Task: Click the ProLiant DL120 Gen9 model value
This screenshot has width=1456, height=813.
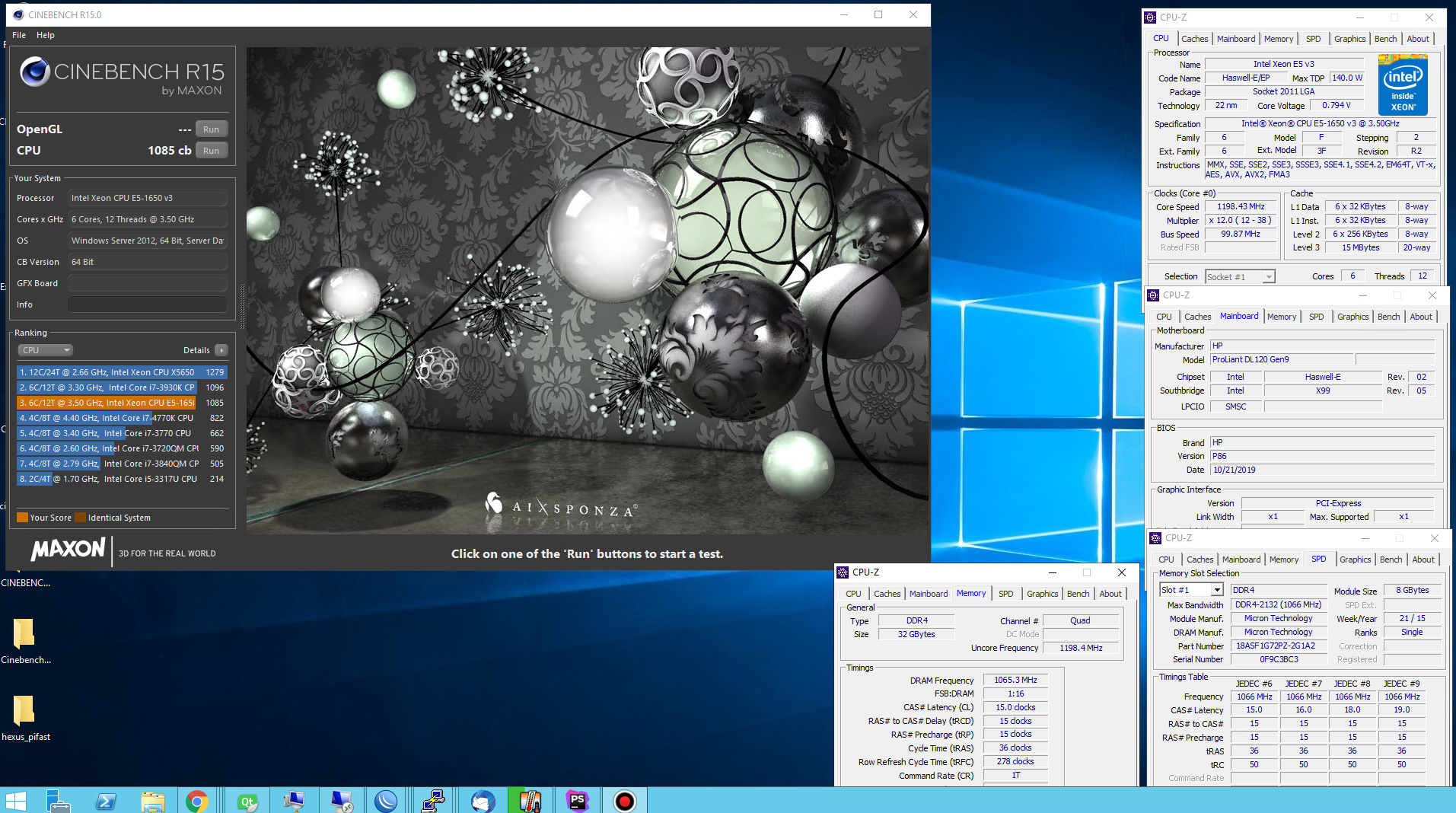Action: pos(1282,359)
